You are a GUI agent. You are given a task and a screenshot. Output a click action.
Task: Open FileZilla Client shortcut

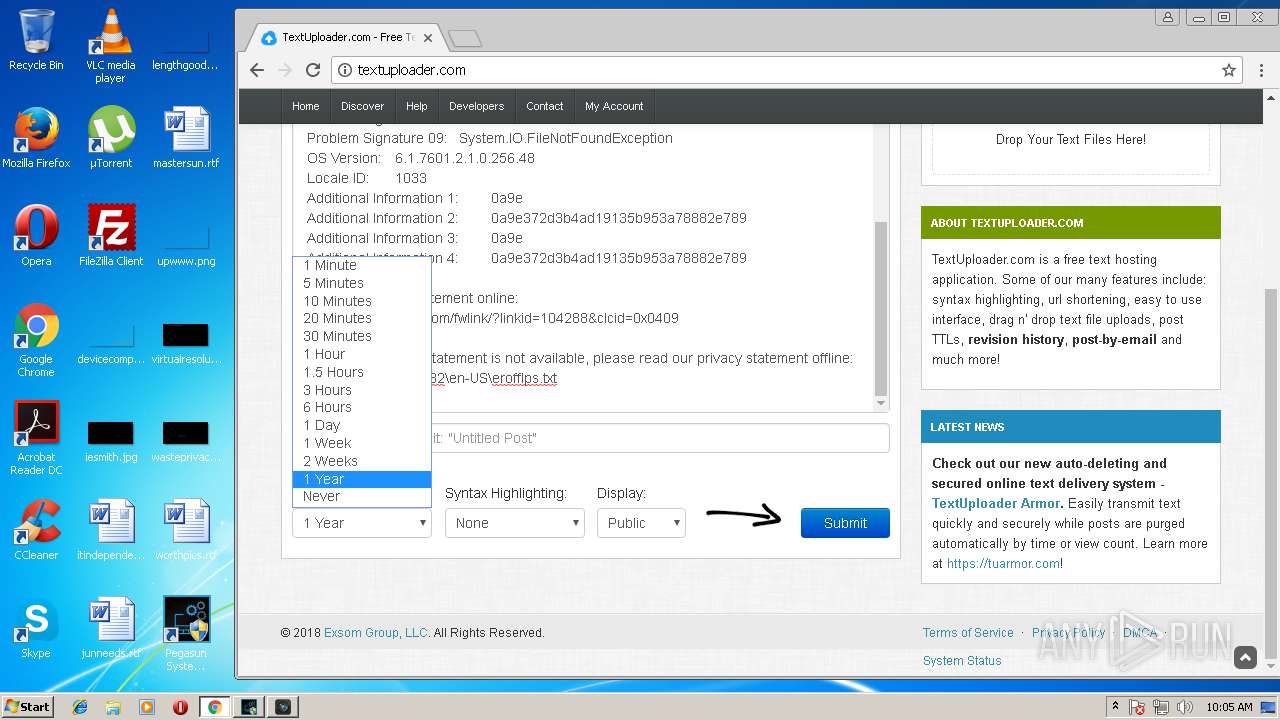[x=110, y=236]
